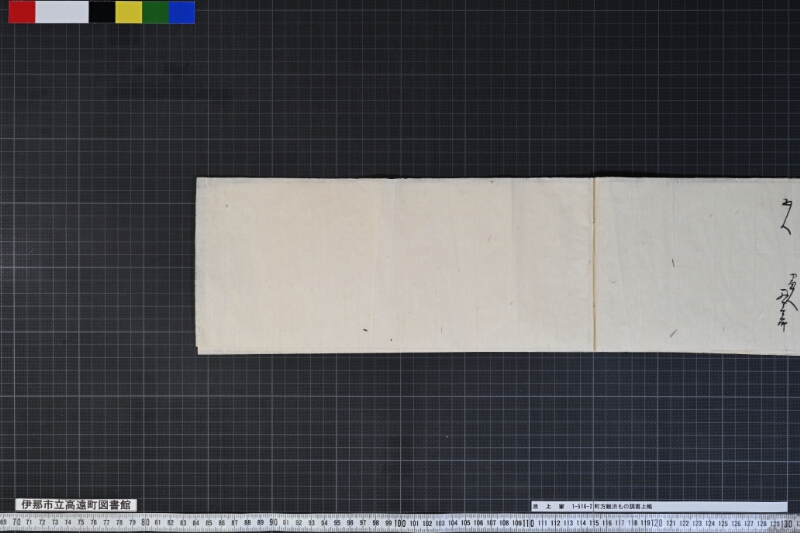This screenshot has width=800, height=533.
Task: Click the vertical paper seam on the manuscript
Action: [x=594, y=264]
